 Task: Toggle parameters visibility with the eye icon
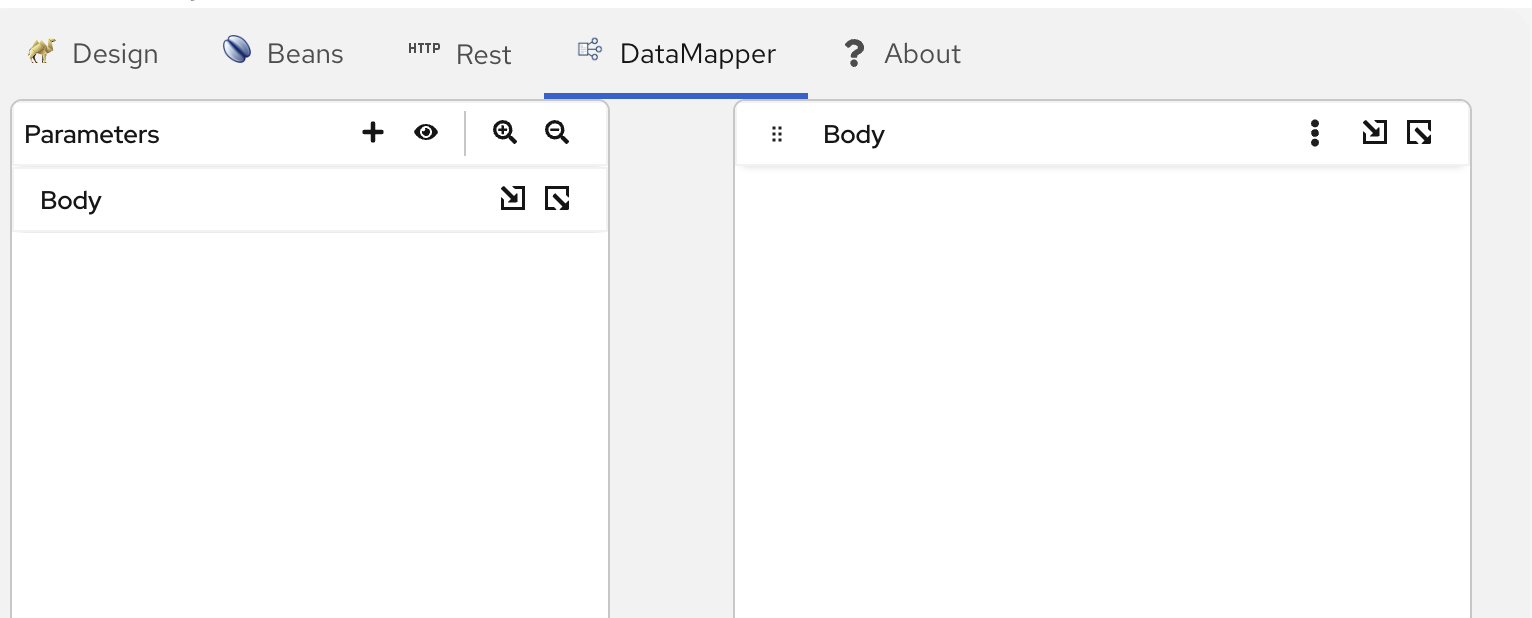(426, 133)
